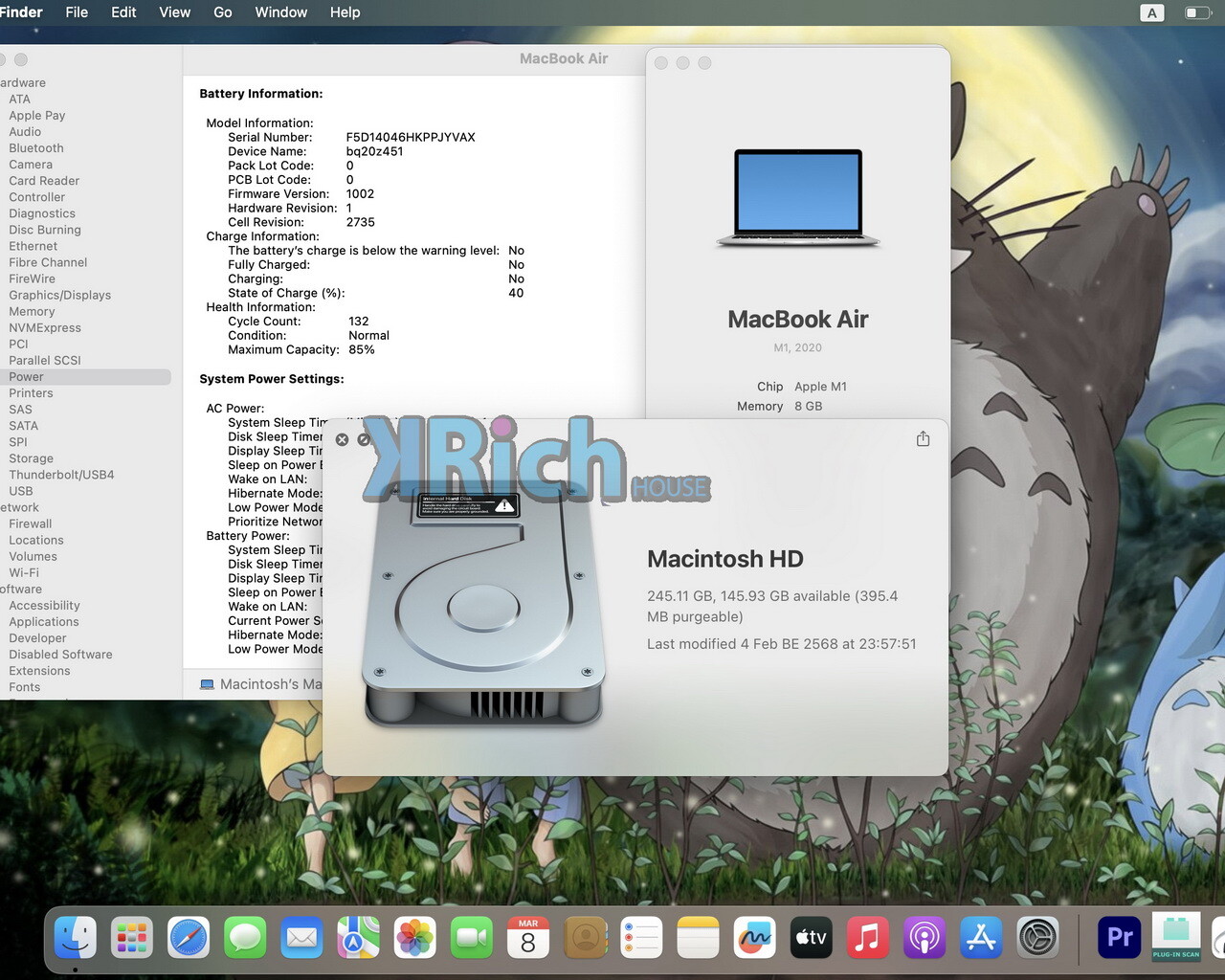The height and width of the screenshot is (980, 1225).
Task: Select Camera in the sidebar
Action: (x=31, y=165)
